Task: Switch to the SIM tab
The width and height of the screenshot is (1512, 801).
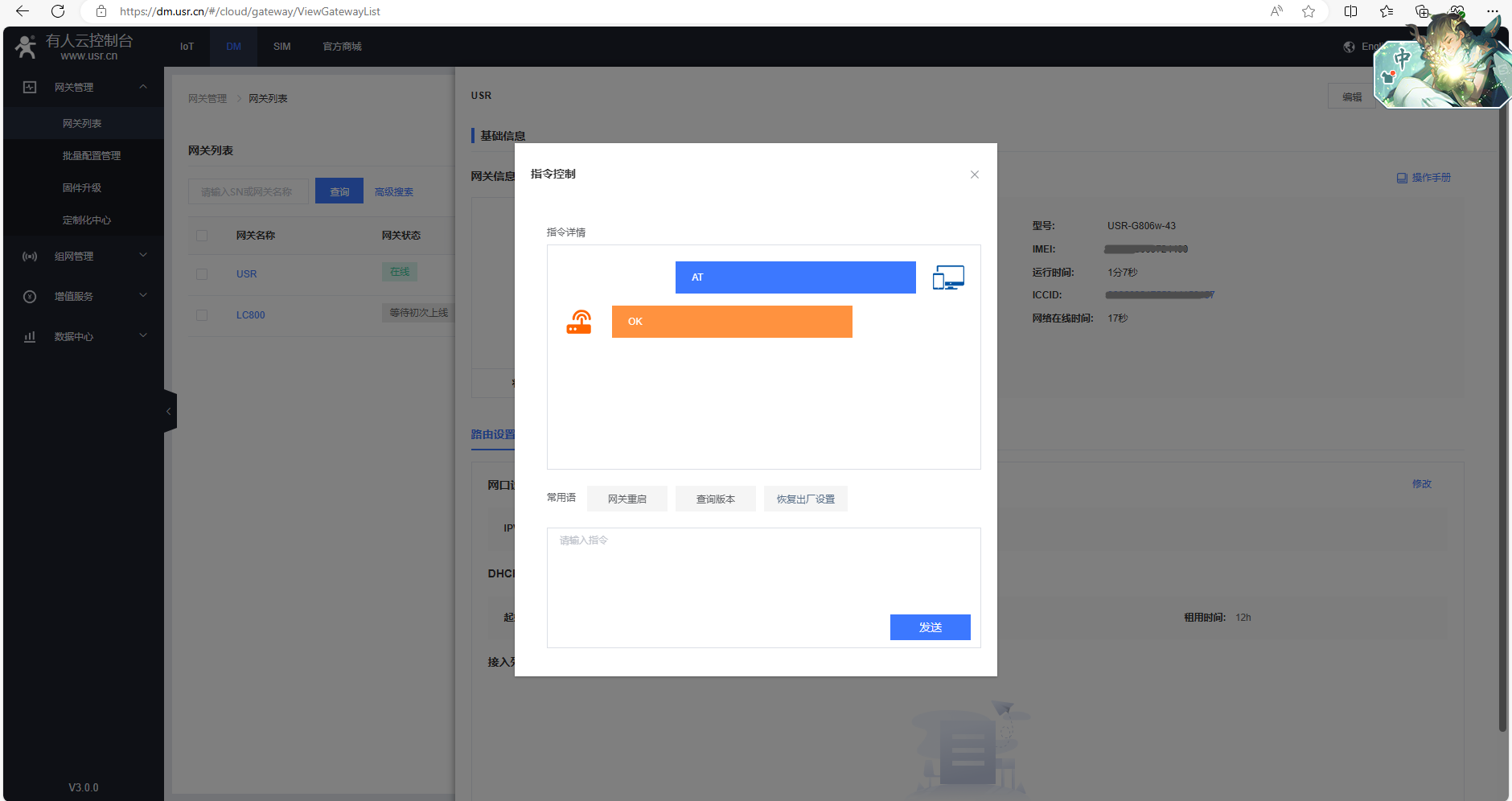Action: tap(281, 47)
